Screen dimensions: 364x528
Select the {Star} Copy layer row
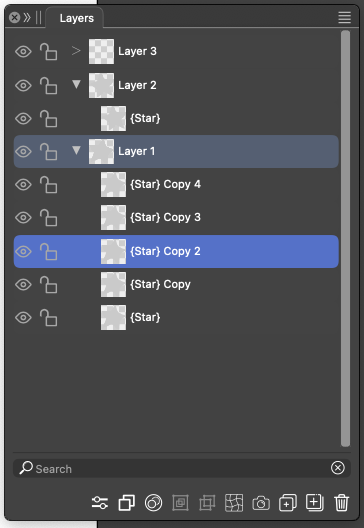pos(176,285)
